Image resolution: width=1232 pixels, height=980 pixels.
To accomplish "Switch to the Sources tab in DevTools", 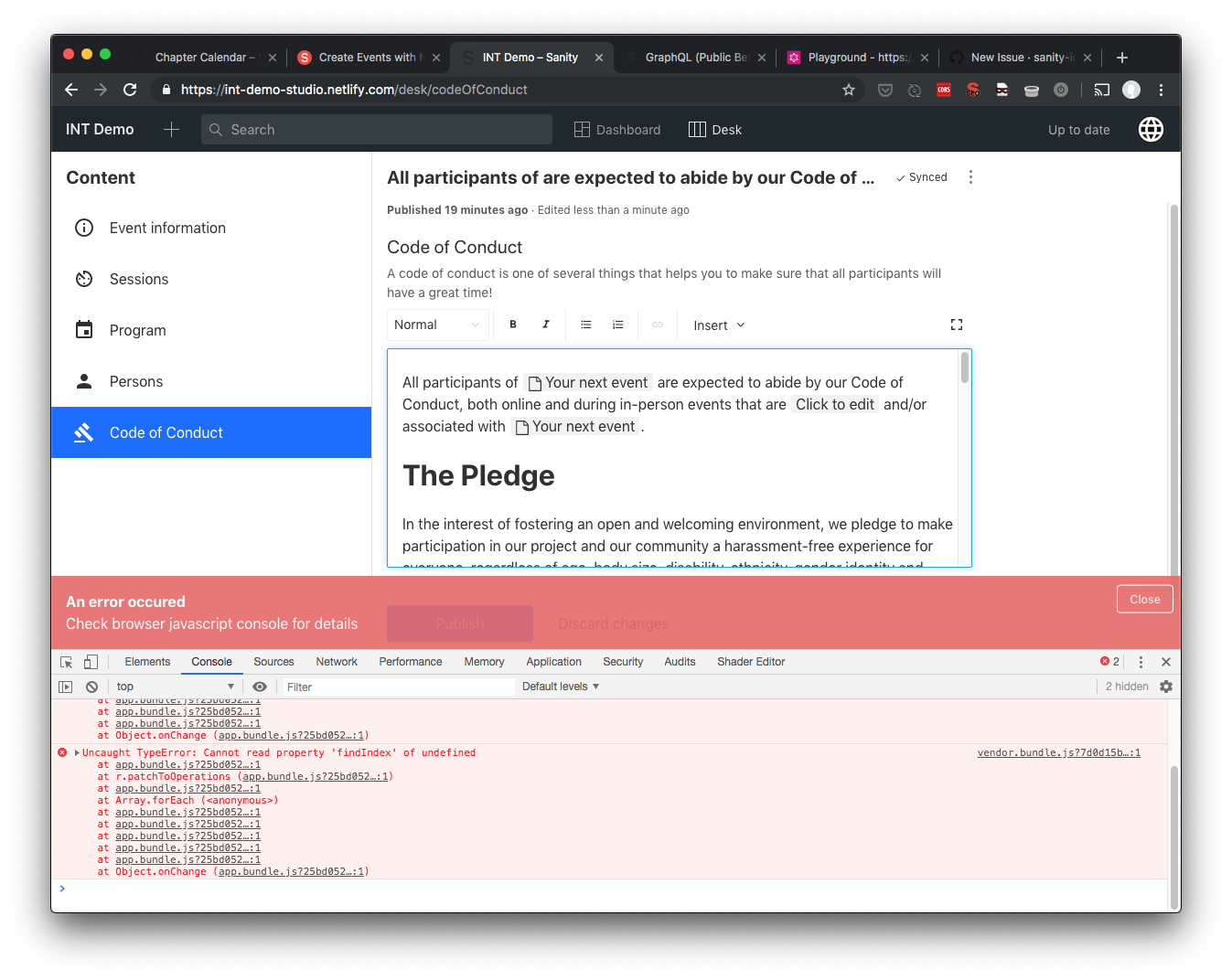I will click(273, 662).
